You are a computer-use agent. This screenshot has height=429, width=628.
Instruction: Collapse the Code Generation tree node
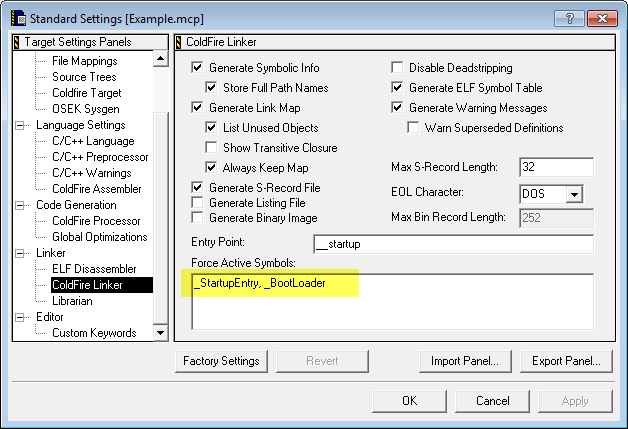pos(19,205)
